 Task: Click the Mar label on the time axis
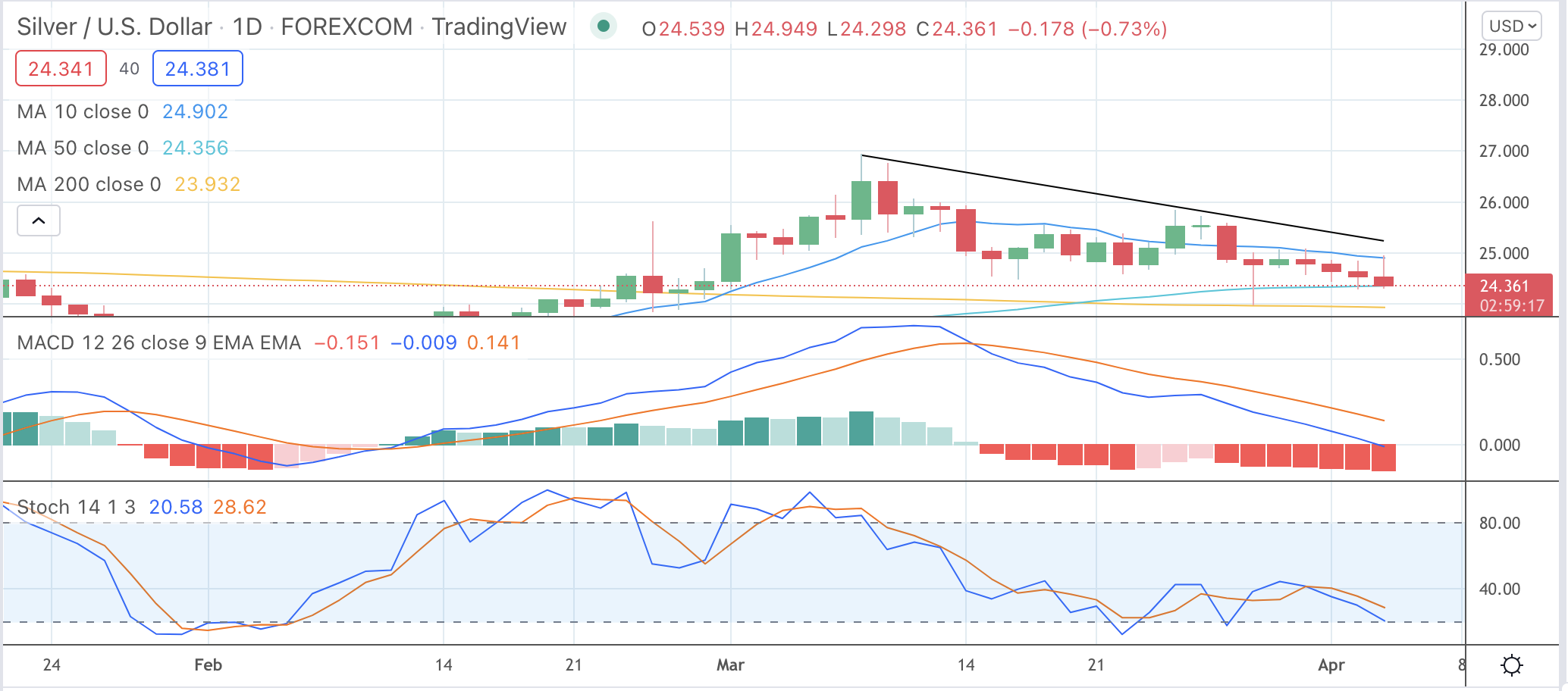pos(730,665)
